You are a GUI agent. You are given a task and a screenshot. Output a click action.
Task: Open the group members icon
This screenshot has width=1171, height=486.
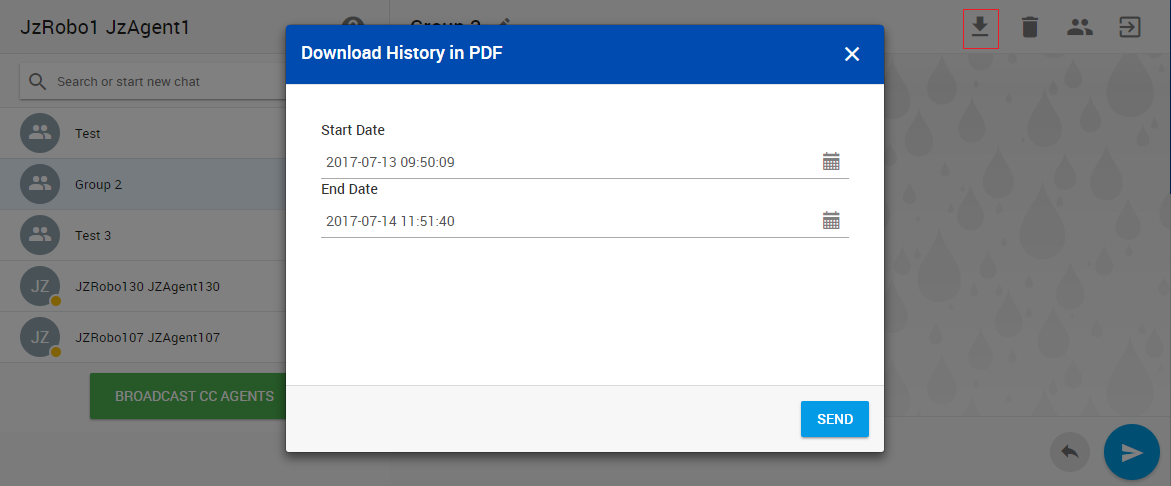[1079, 27]
